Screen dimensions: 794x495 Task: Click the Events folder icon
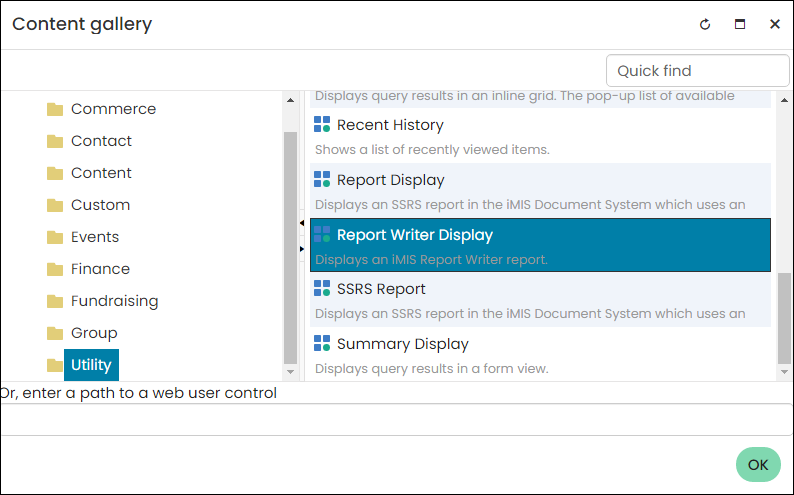[x=55, y=237]
